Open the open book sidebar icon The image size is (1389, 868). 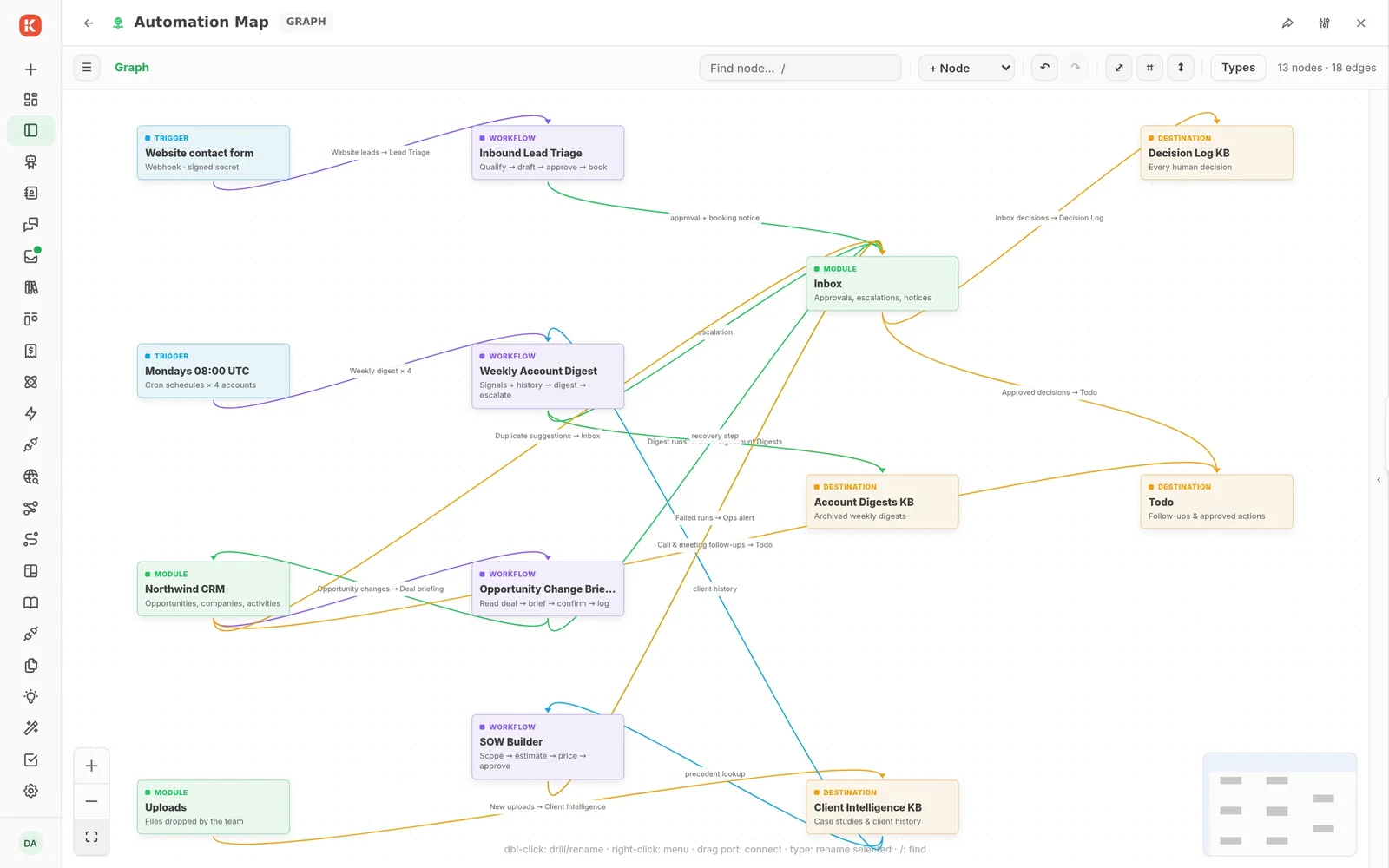30,602
